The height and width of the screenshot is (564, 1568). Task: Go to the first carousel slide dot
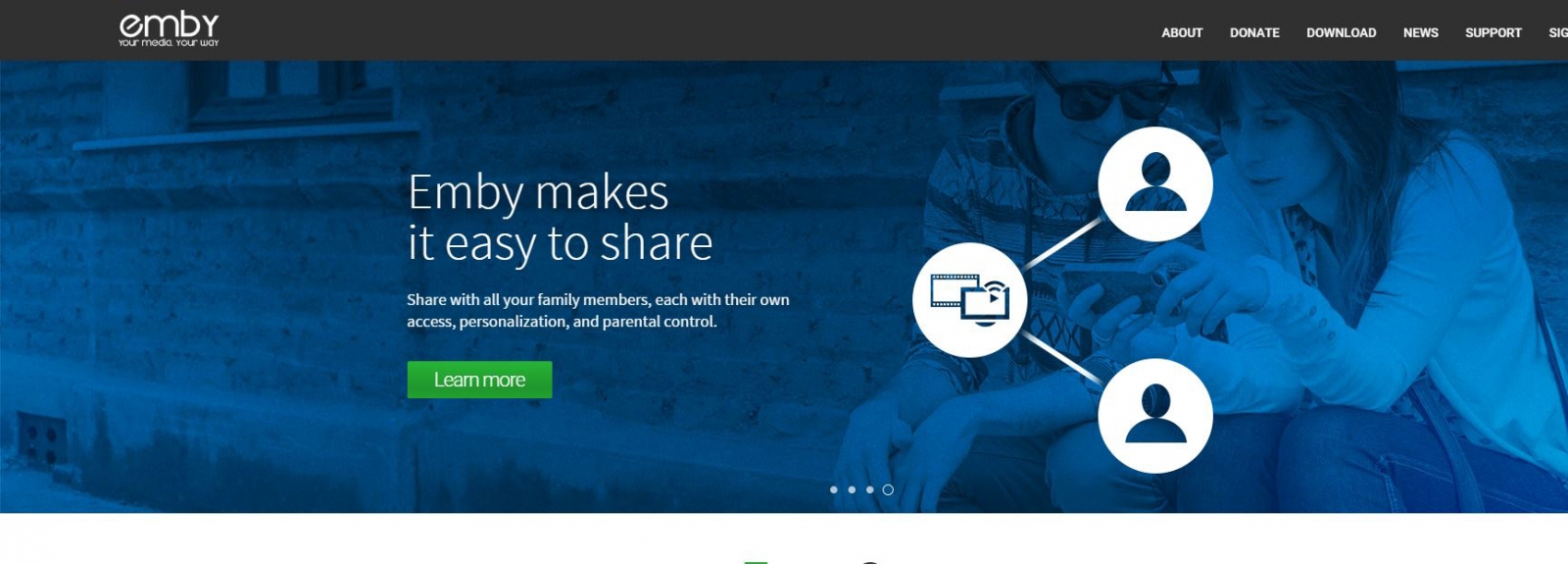834,489
